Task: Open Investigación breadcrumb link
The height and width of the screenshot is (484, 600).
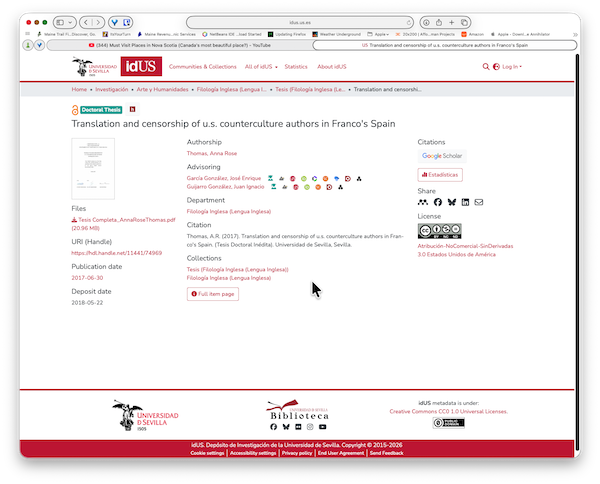Action: pyautogui.click(x=112, y=89)
